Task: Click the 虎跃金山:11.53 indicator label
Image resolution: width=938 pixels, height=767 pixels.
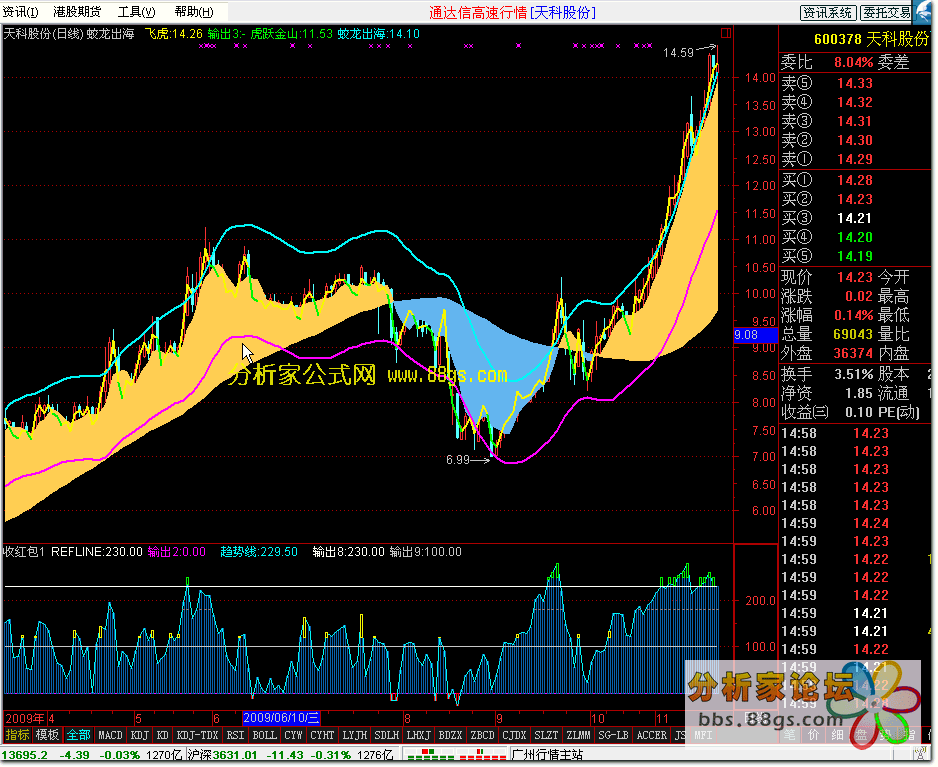Action: tap(291, 34)
